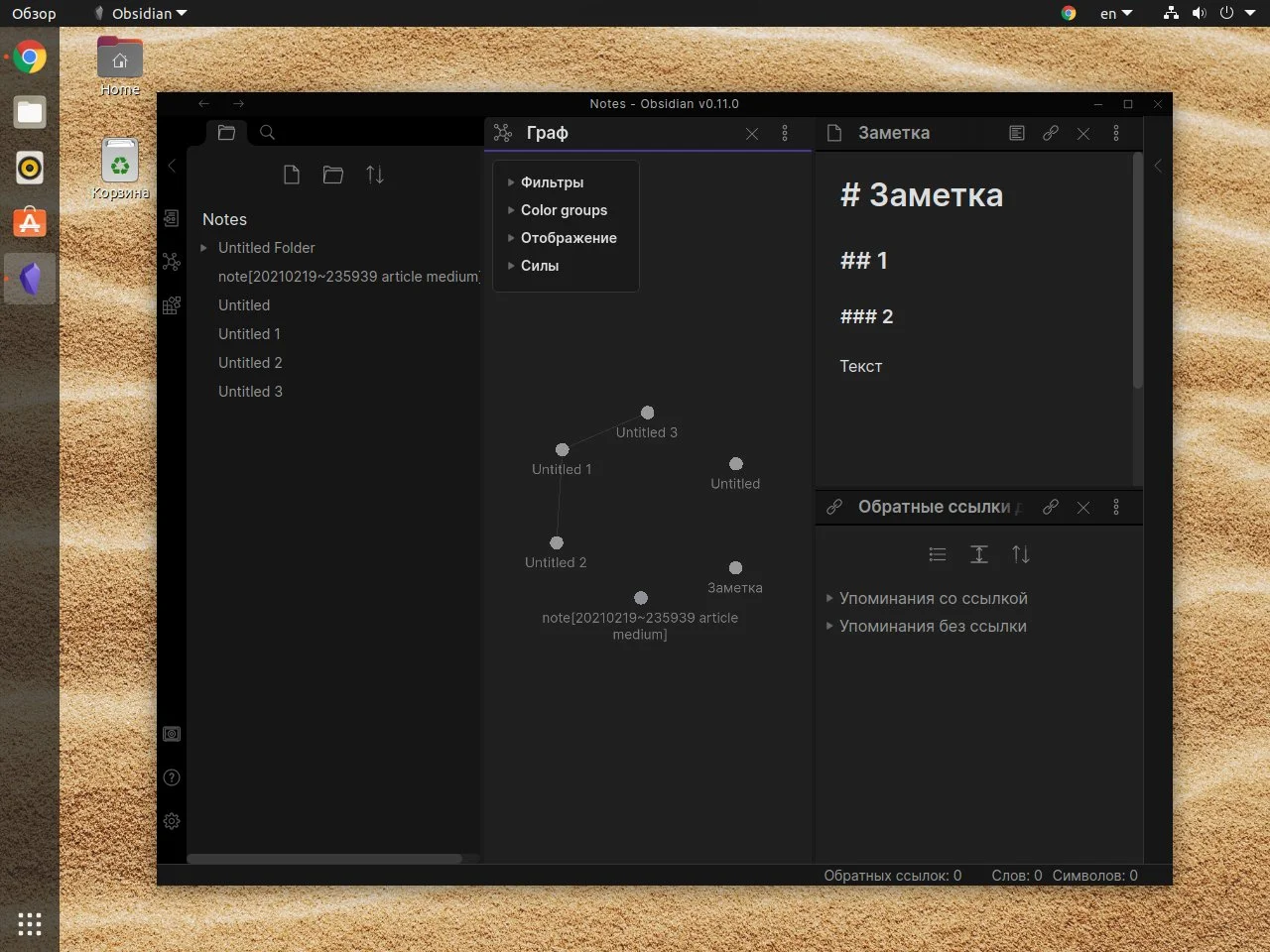
Task: Create a new note with the file icon
Action: coord(291,175)
